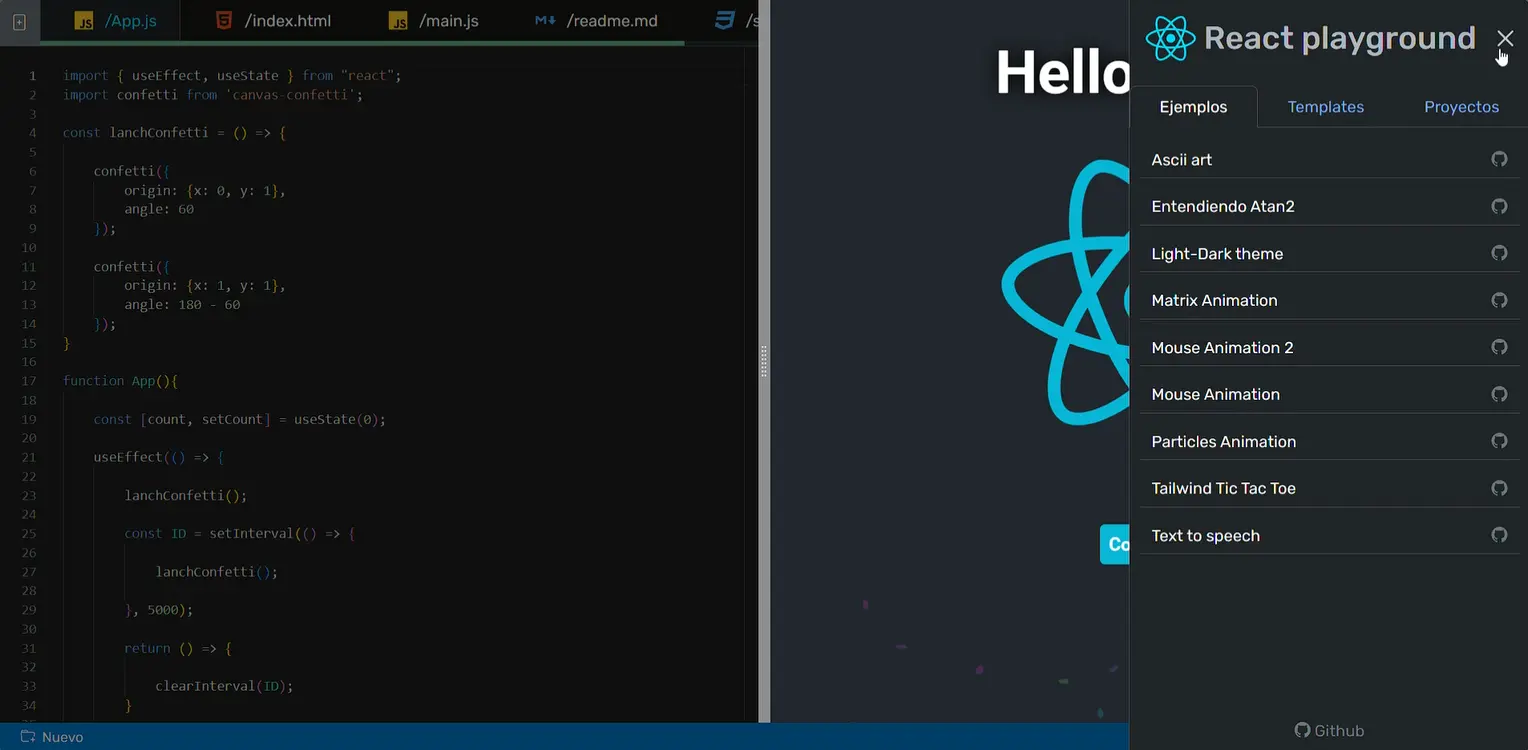Open the Proyectos tab
The height and width of the screenshot is (750, 1528).
click(1461, 106)
